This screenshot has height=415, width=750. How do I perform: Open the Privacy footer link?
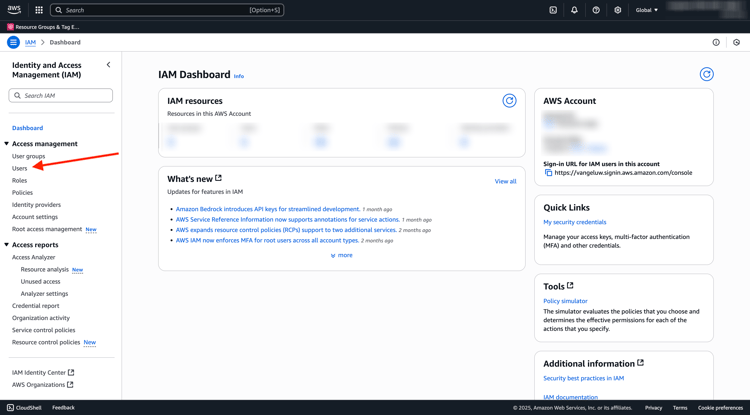(653, 408)
